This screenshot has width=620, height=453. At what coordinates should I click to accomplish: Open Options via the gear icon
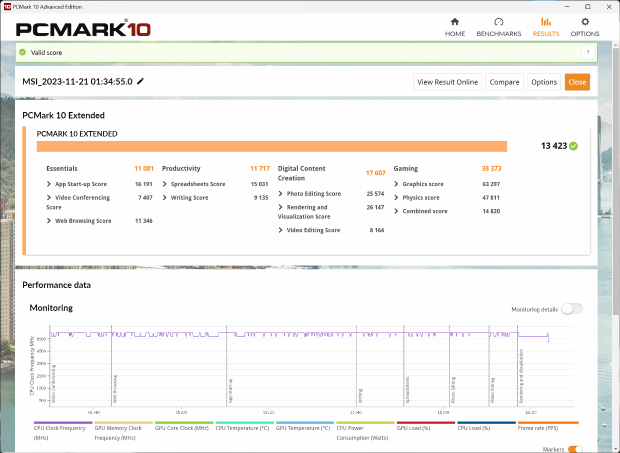coord(585,22)
